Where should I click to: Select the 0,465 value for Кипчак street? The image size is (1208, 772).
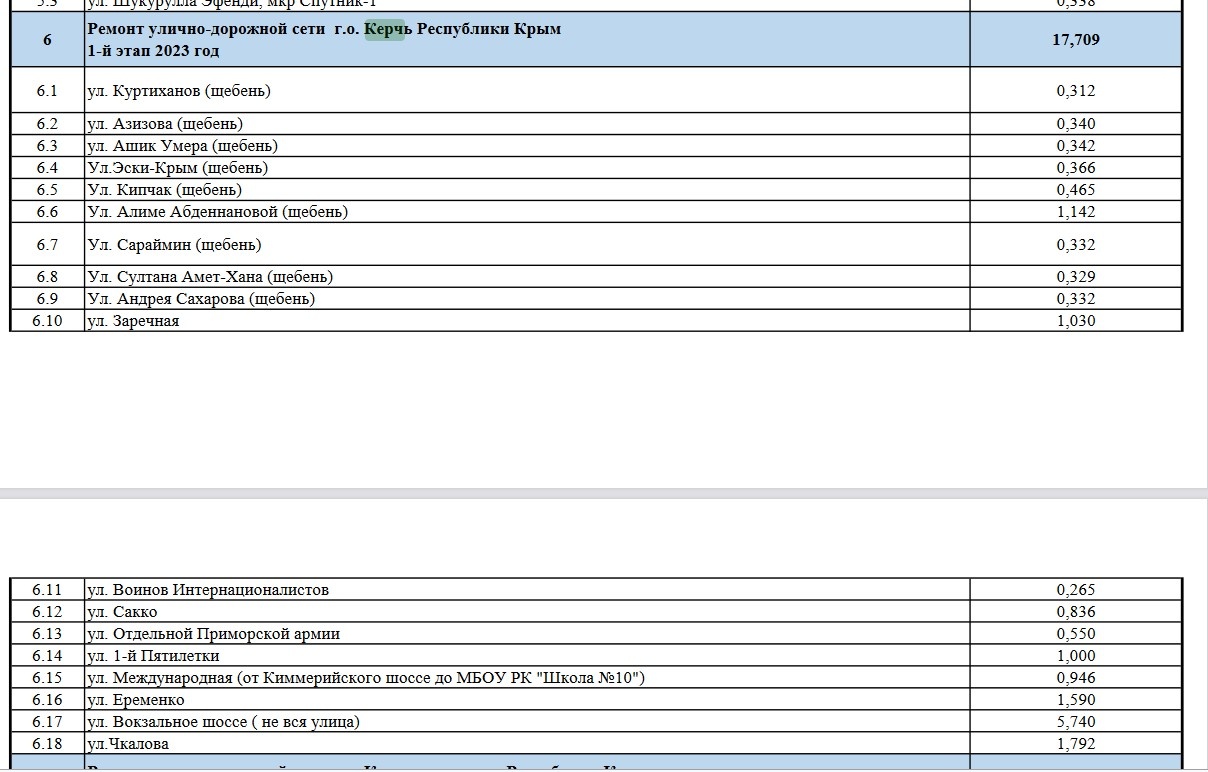click(x=1075, y=190)
